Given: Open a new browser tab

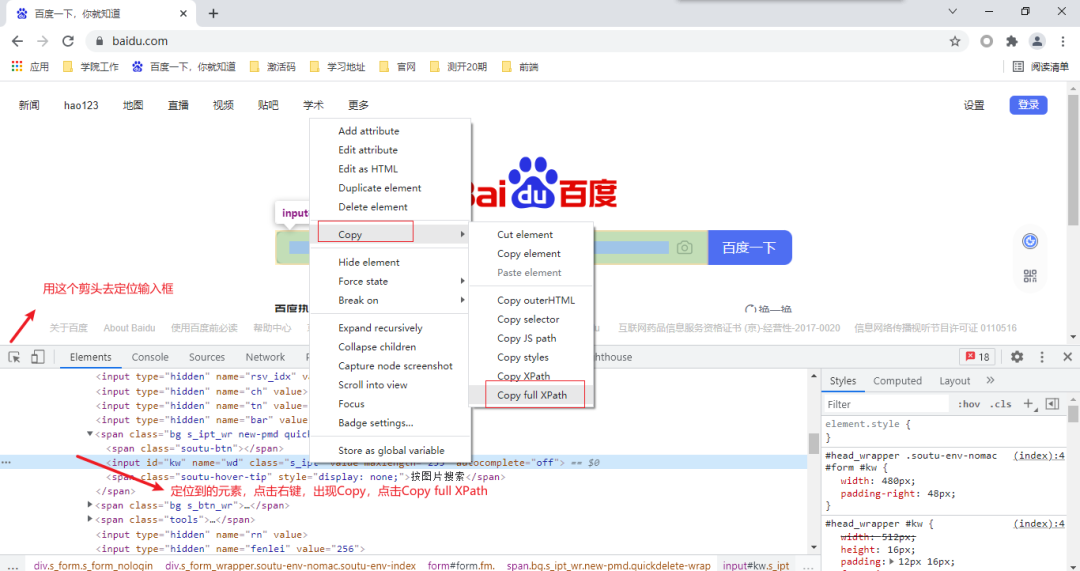Looking at the screenshot, I should tap(214, 13).
